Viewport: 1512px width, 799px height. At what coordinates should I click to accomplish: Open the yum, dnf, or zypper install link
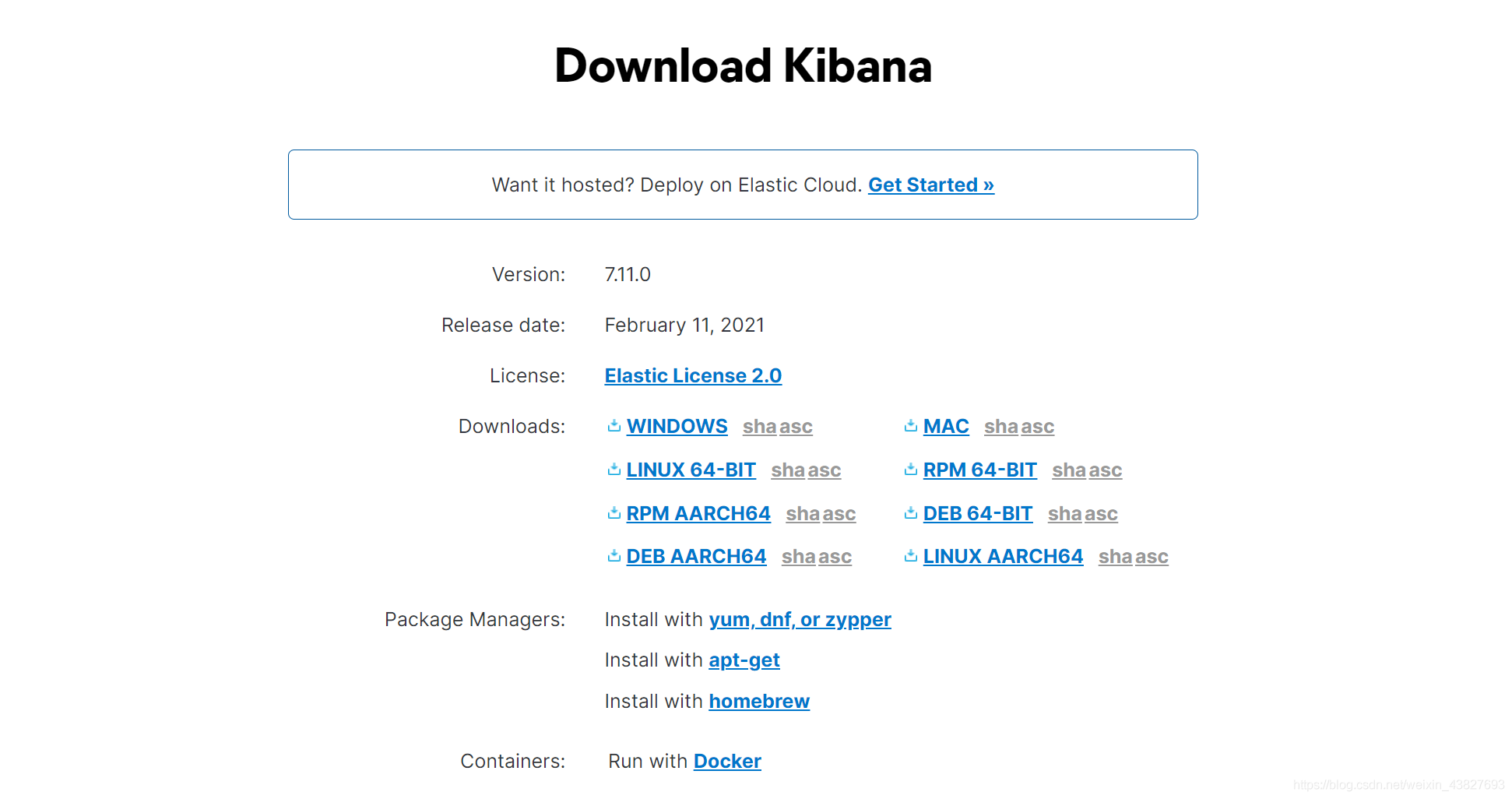click(x=800, y=620)
